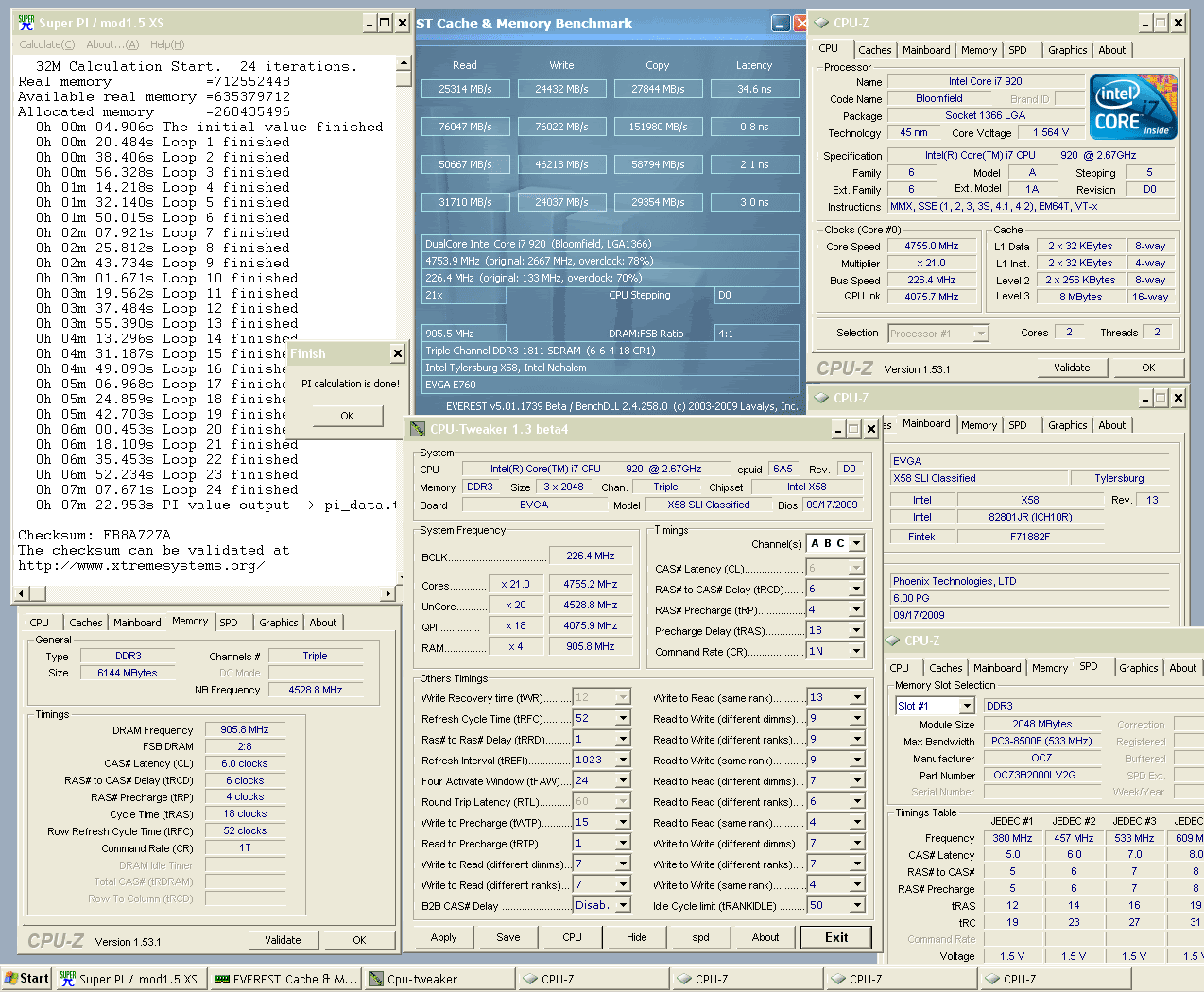
Task: Select the About tab in the CPU-Z memory timings window
Action: click(x=323, y=623)
